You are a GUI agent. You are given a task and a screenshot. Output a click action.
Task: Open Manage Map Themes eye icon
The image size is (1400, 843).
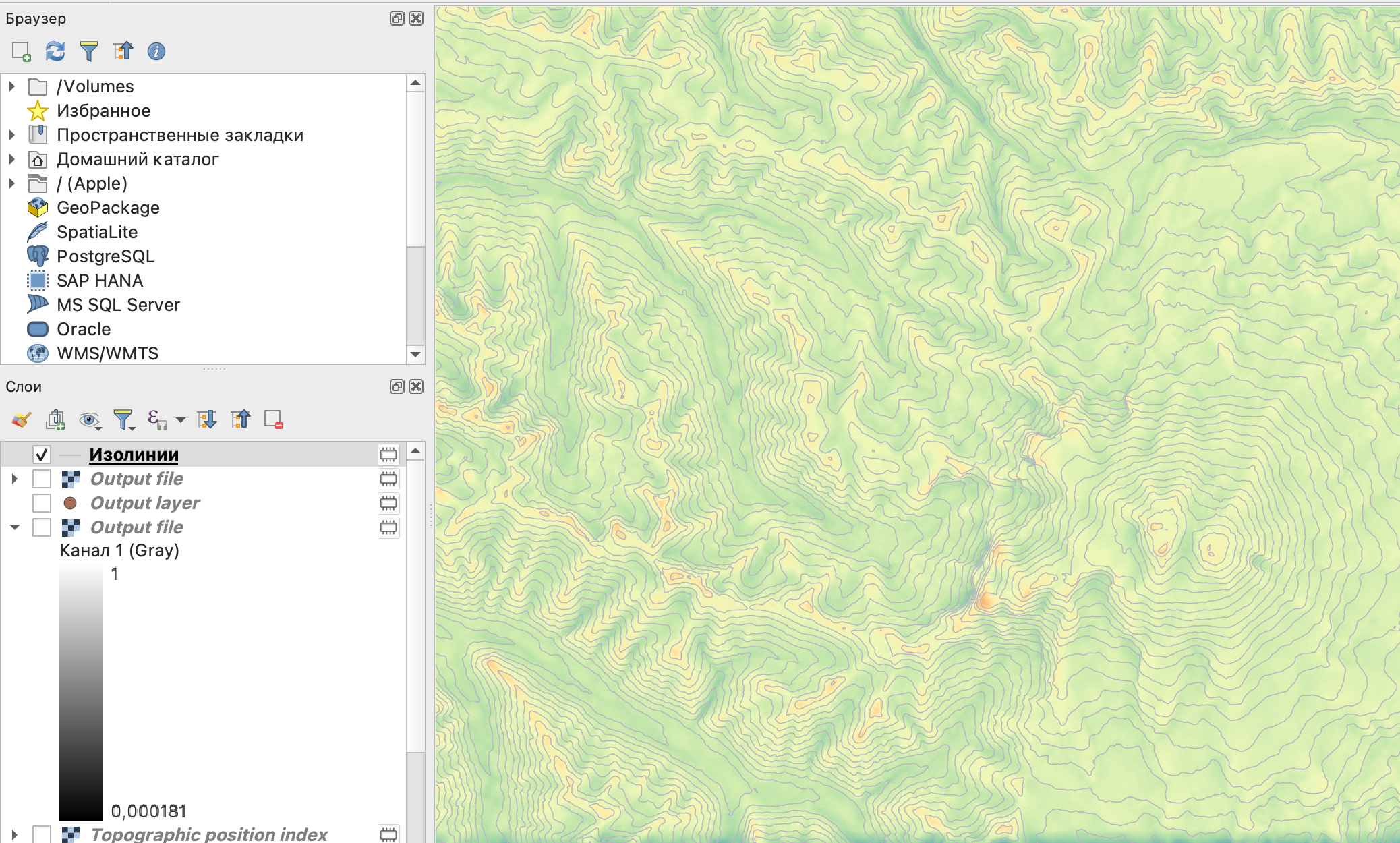pyautogui.click(x=90, y=420)
